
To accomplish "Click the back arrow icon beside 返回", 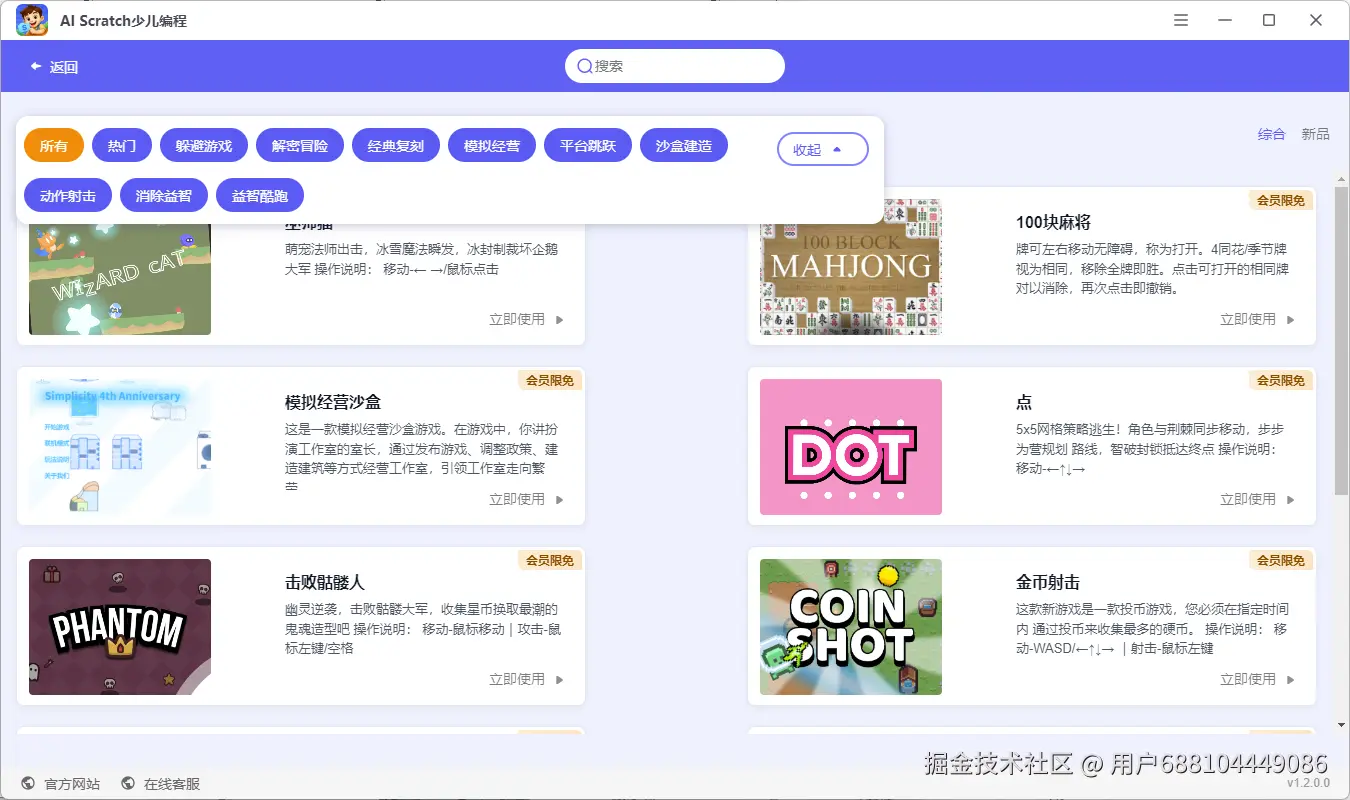I will 36,66.
